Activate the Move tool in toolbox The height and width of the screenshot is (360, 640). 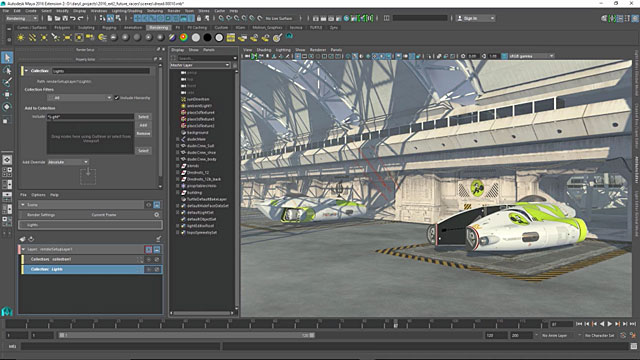tap(7, 95)
